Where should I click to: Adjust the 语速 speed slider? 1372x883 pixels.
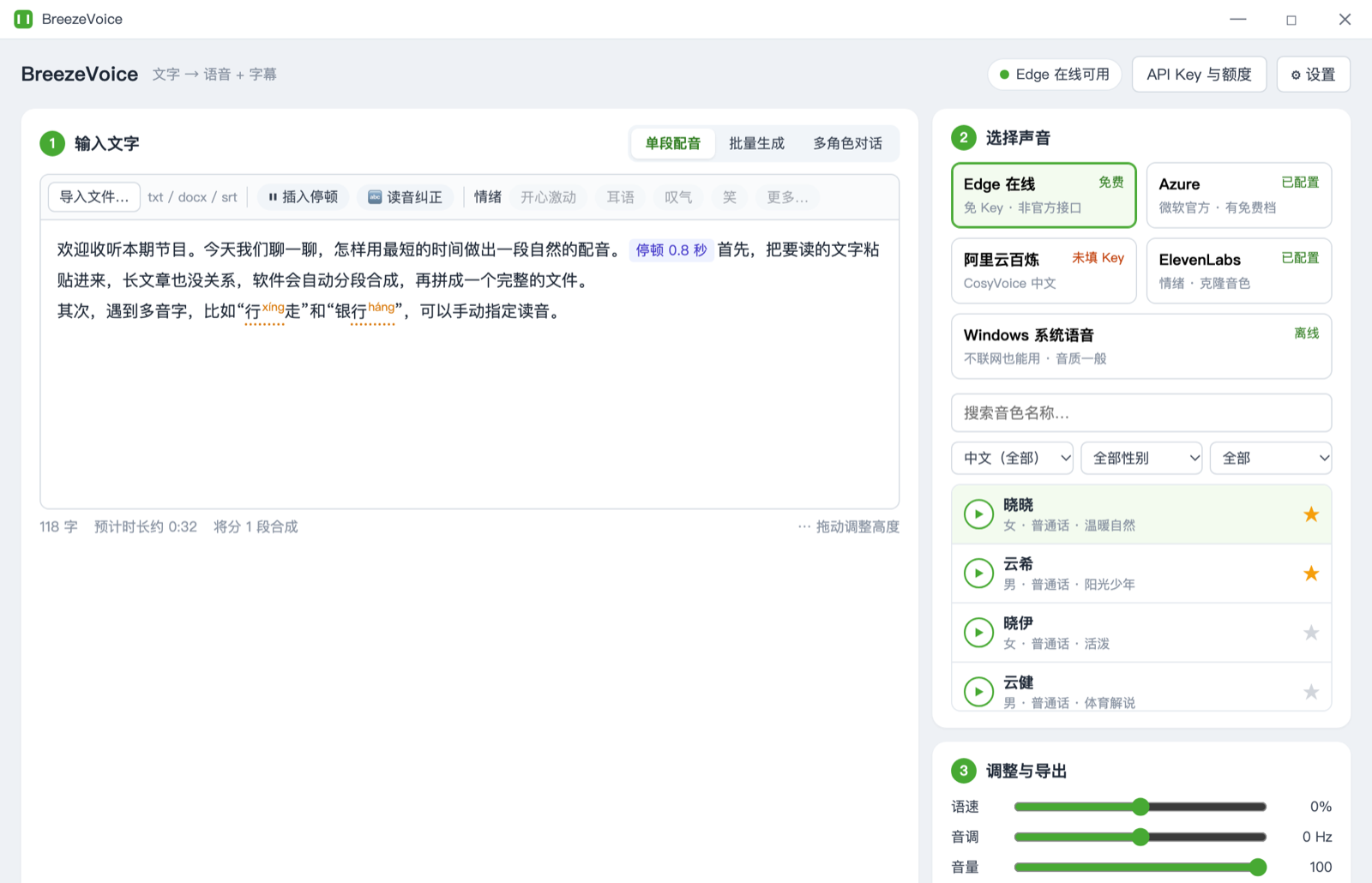click(1140, 807)
